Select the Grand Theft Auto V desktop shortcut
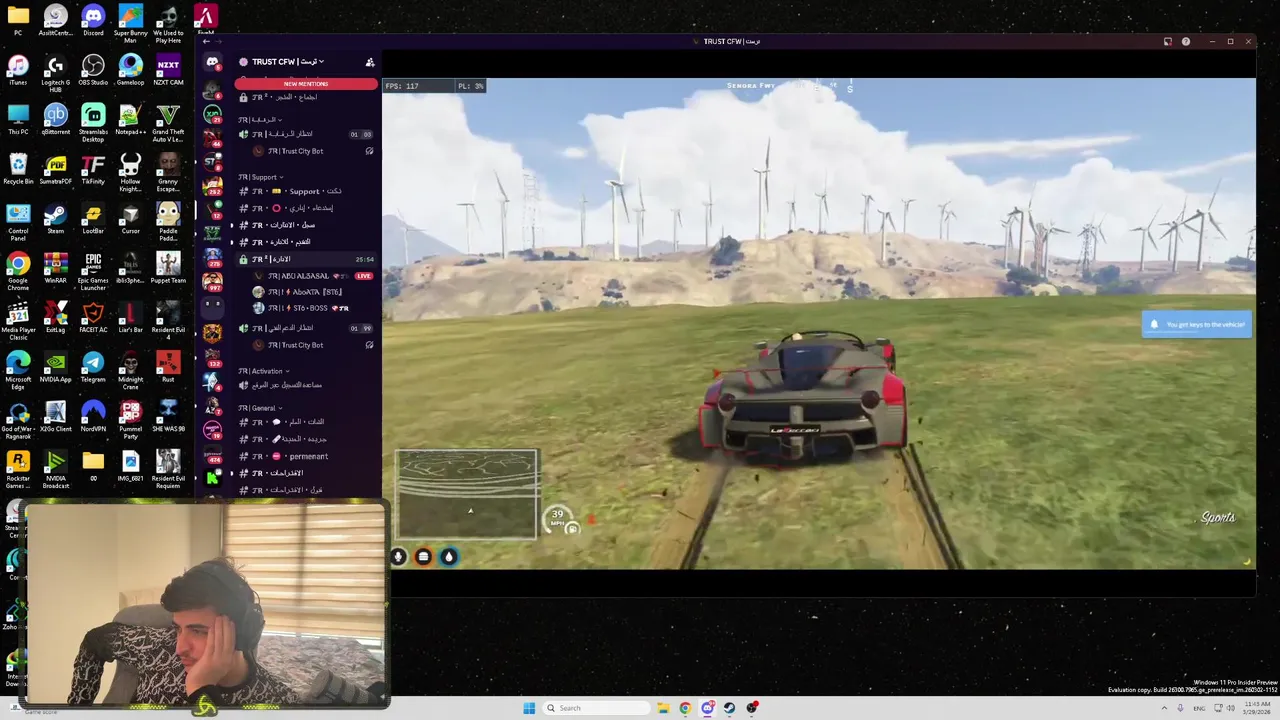This screenshot has height=720, width=1280. [168, 121]
